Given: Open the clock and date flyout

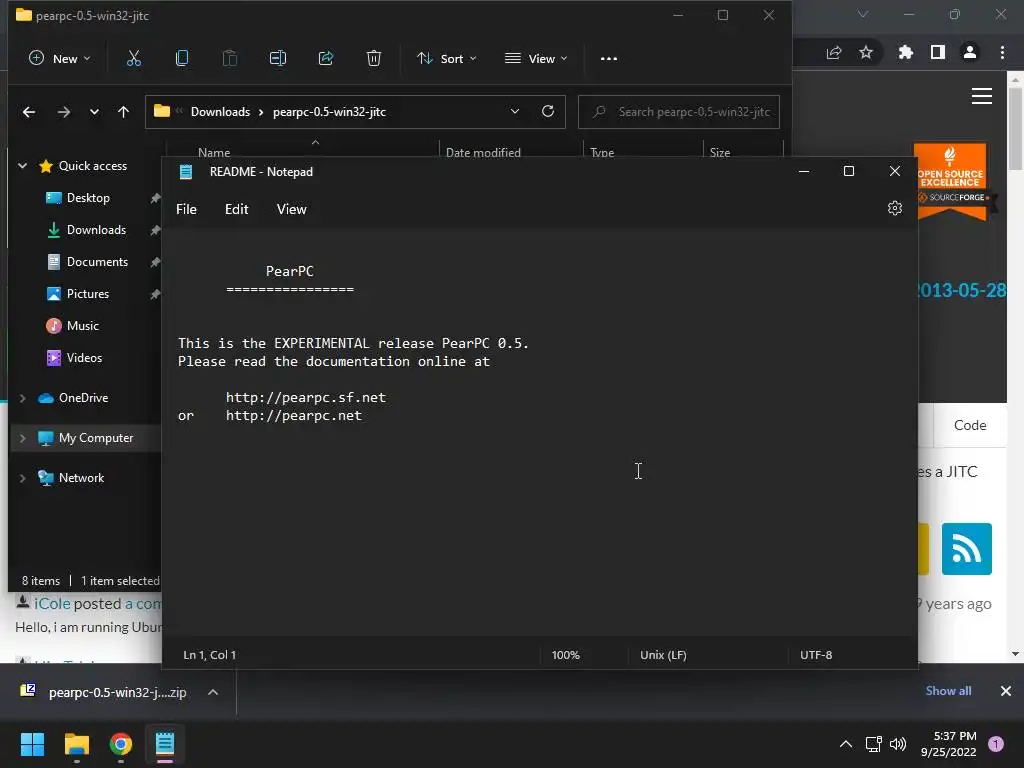Looking at the screenshot, I should pyautogui.click(x=949, y=744).
